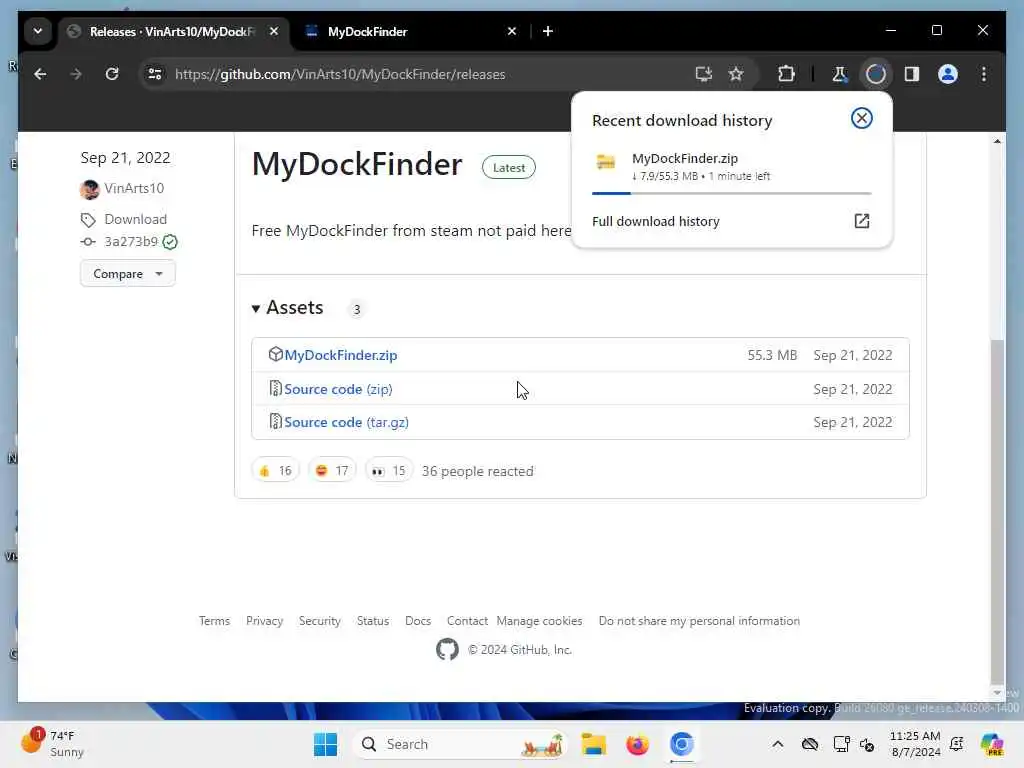The height and width of the screenshot is (768, 1024).
Task: Open the VinArts10 author profile link
Action: click(x=134, y=188)
